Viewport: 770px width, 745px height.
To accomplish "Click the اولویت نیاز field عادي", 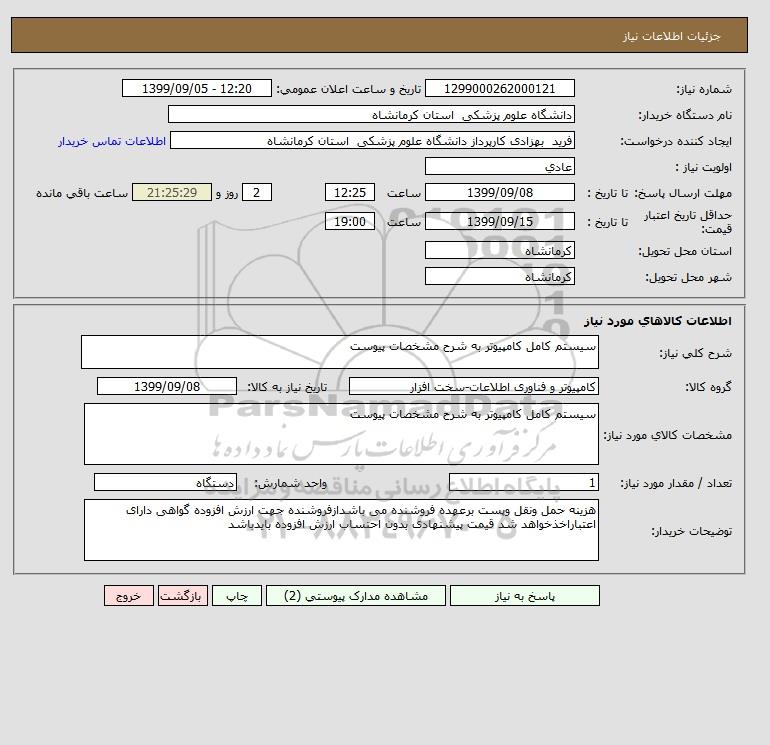I will pos(500,166).
